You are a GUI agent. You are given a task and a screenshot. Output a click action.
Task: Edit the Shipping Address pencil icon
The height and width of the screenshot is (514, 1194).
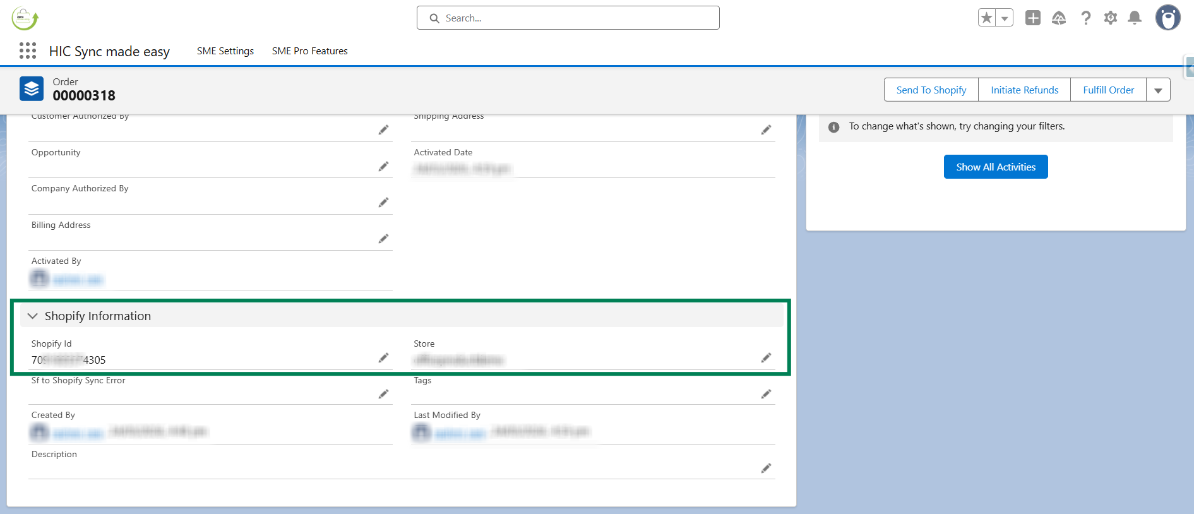point(766,130)
